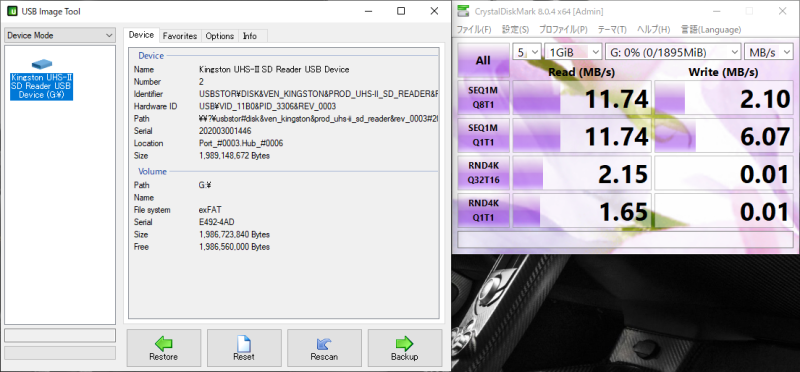The image size is (800, 372).
Task: Click the SEQ1M Q1T1 write result 6.07
Action: 724,136
